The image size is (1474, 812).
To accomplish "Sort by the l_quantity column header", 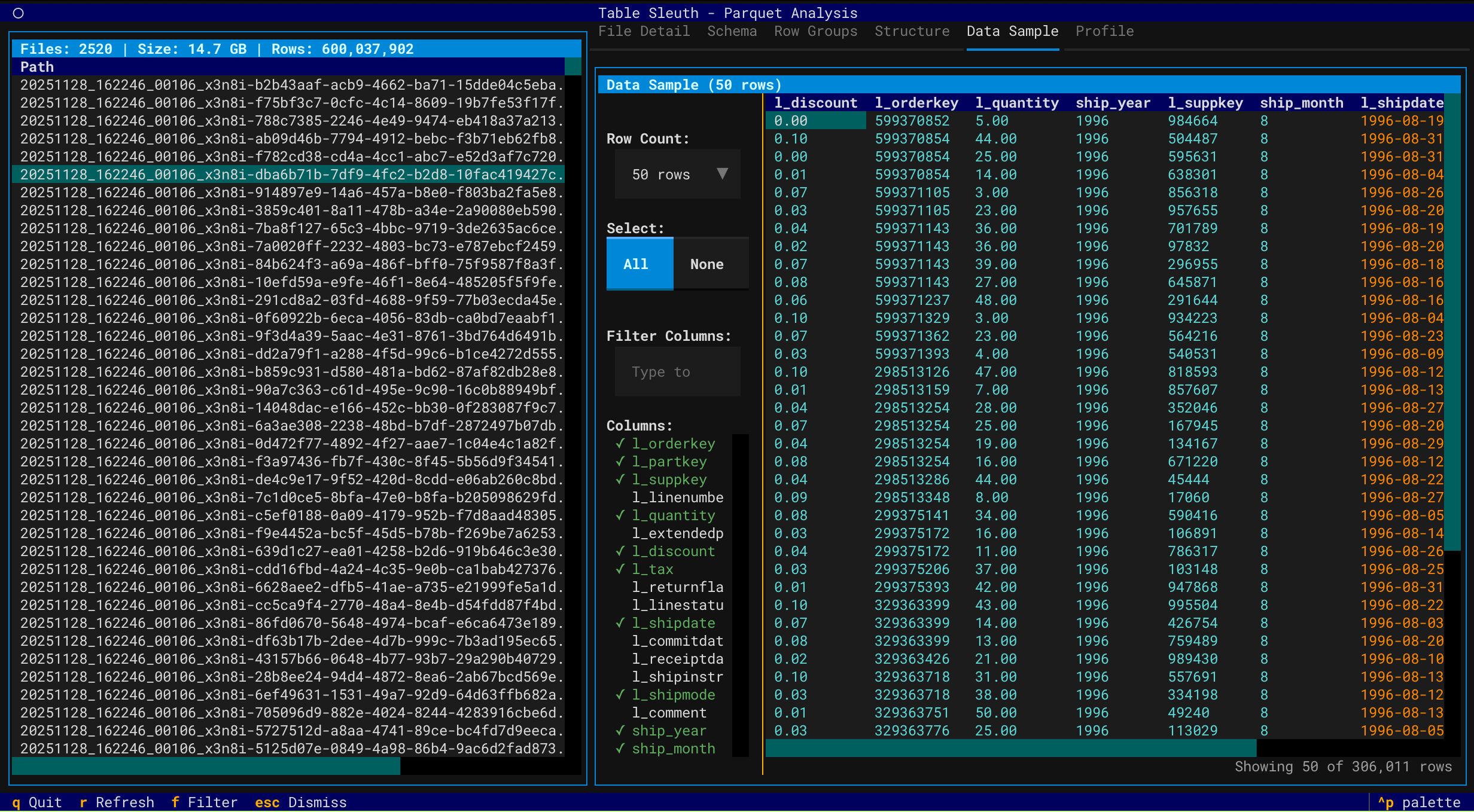I will [x=1016, y=103].
